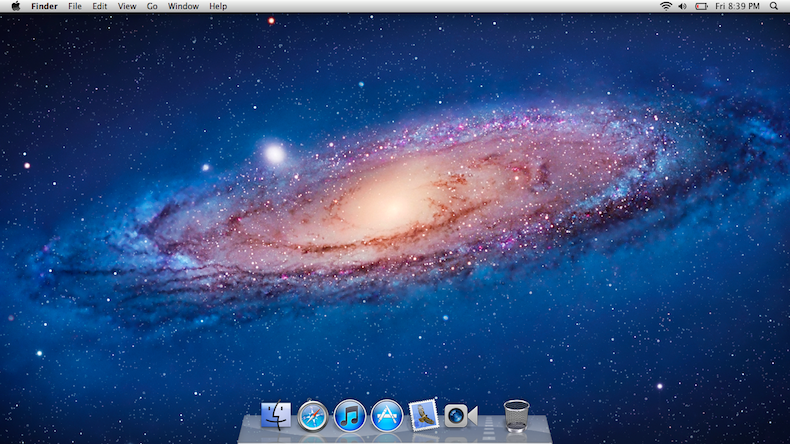790x444 pixels.
Task: Open the File menu
Action: (75, 6)
